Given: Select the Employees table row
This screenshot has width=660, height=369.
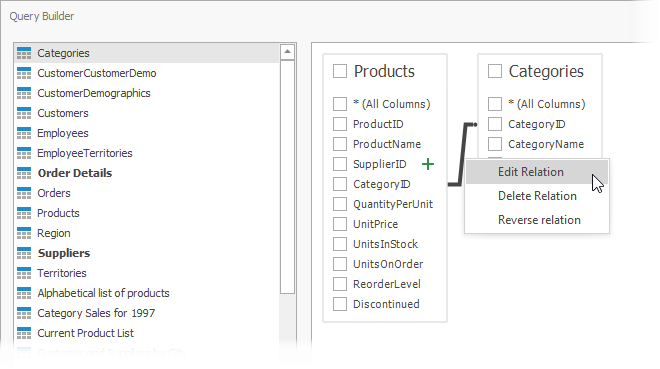Looking at the screenshot, I should tap(147, 133).
